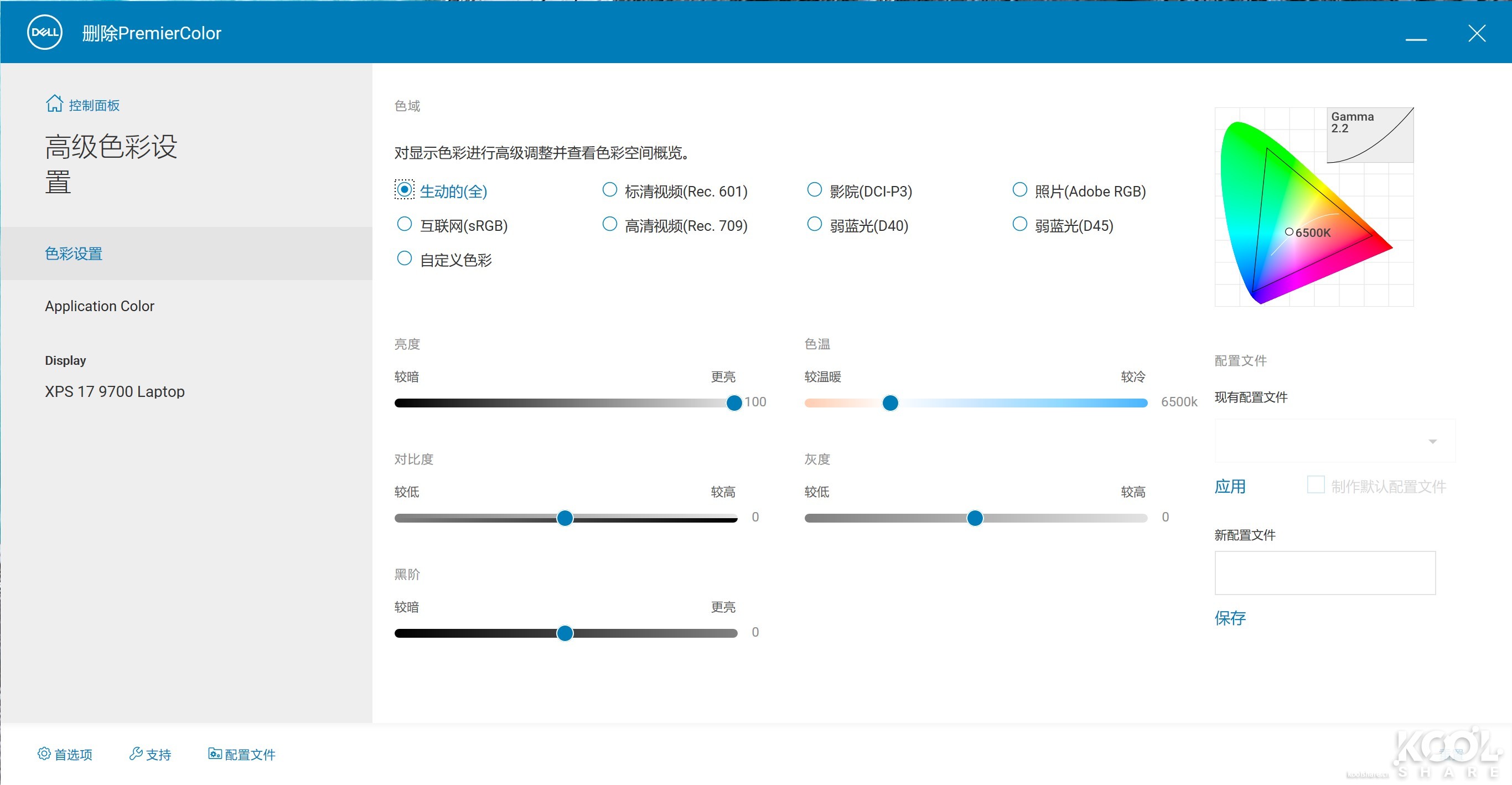Viewport: 1512px width, 785px height.
Task: Check the 制作默认配置文件 checkbox
Action: click(1316, 484)
